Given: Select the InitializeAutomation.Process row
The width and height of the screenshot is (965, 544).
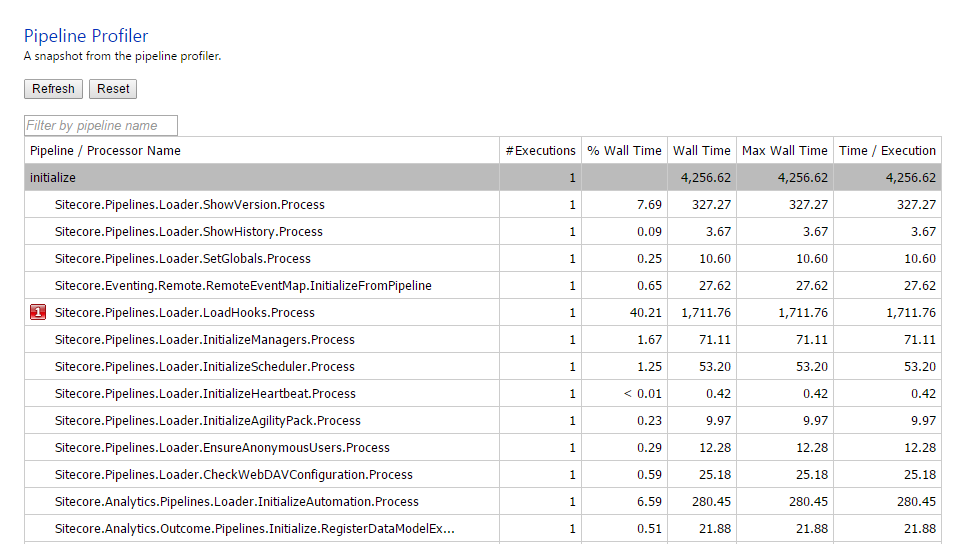Looking at the screenshot, I should 483,502.
